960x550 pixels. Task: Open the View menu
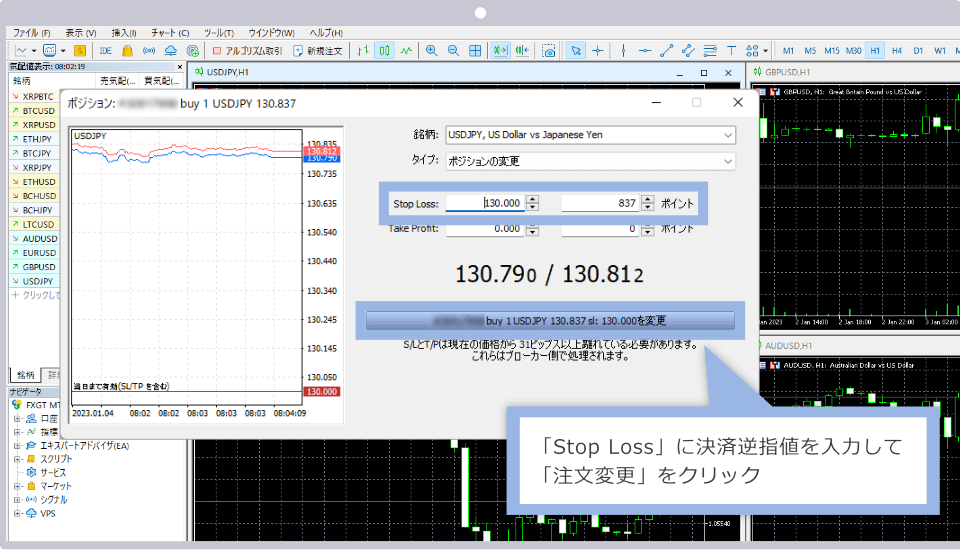pyautogui.click(x=81, y=33)
